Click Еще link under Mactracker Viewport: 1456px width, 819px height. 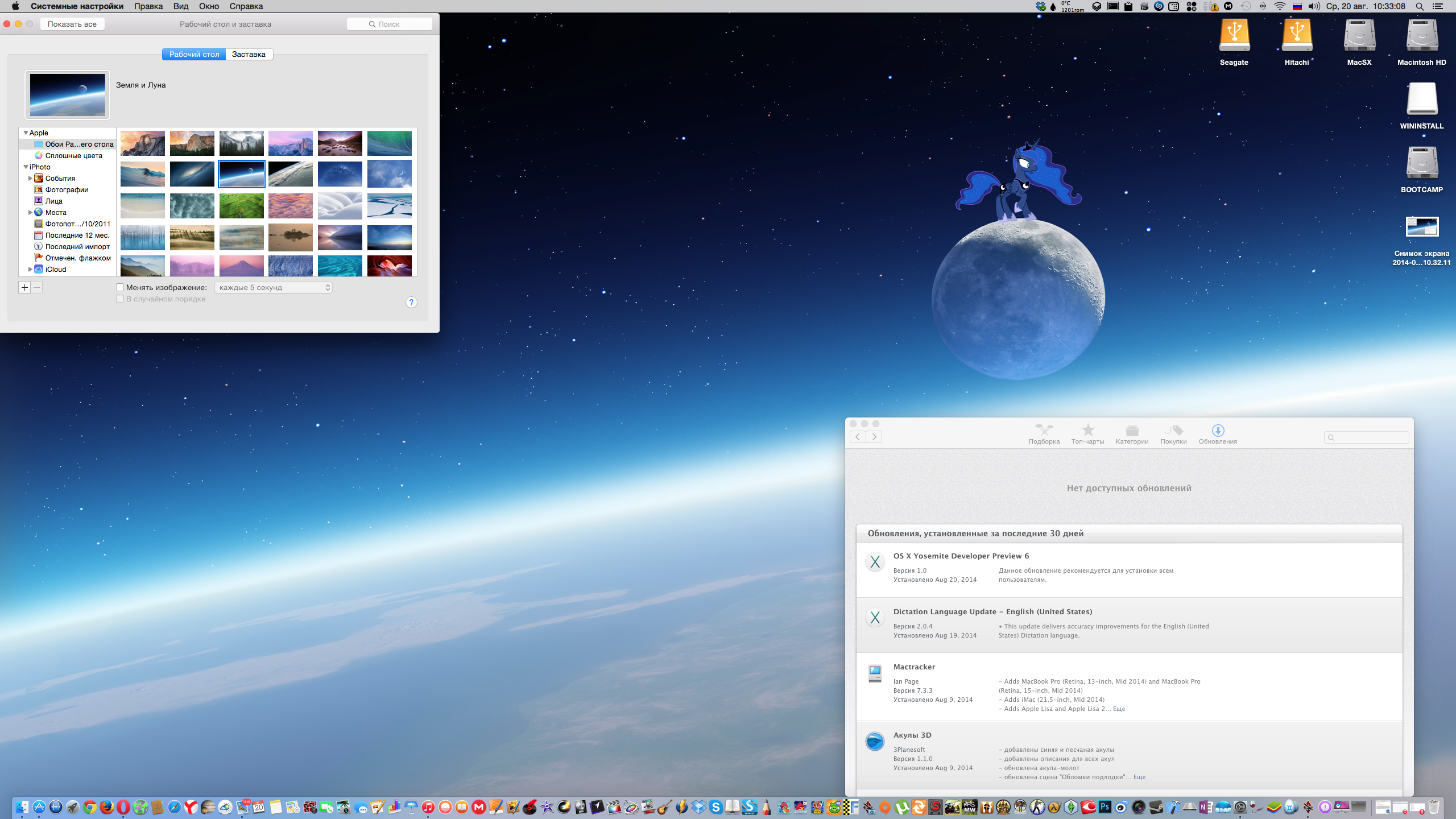1119,709
